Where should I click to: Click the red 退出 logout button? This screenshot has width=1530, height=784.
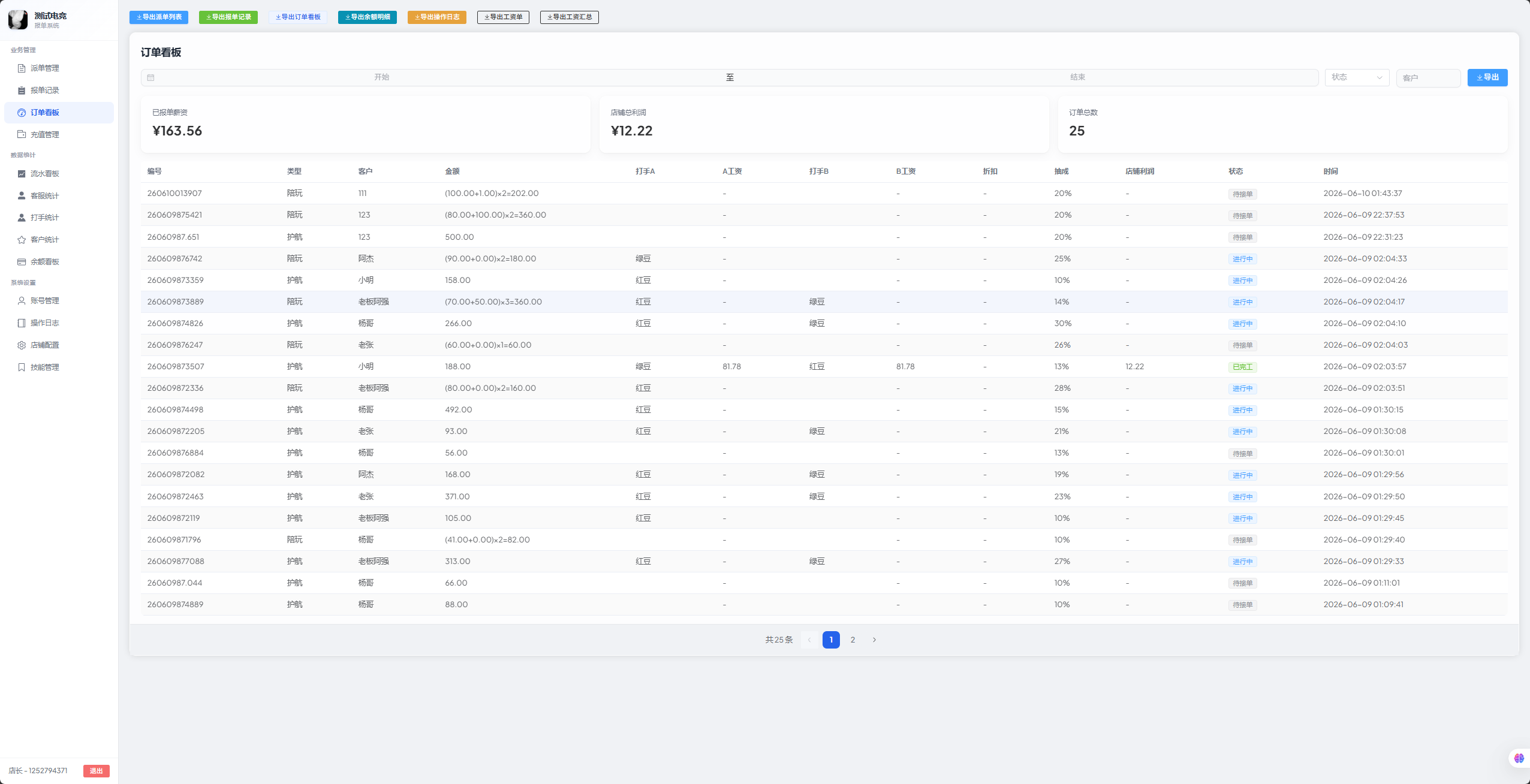point(97,771)
